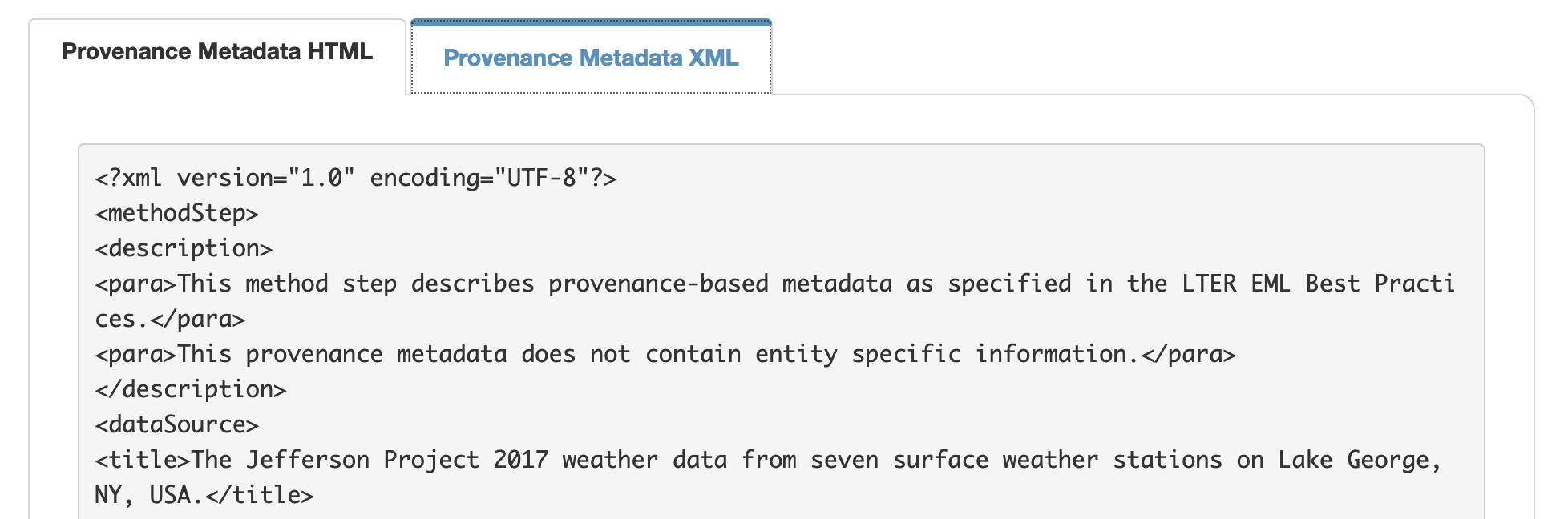Click the "ces.</para>" wrapped line
The height and width of the screenshot is (519, 1568).
pyautogui.click(x=170, y=319)
